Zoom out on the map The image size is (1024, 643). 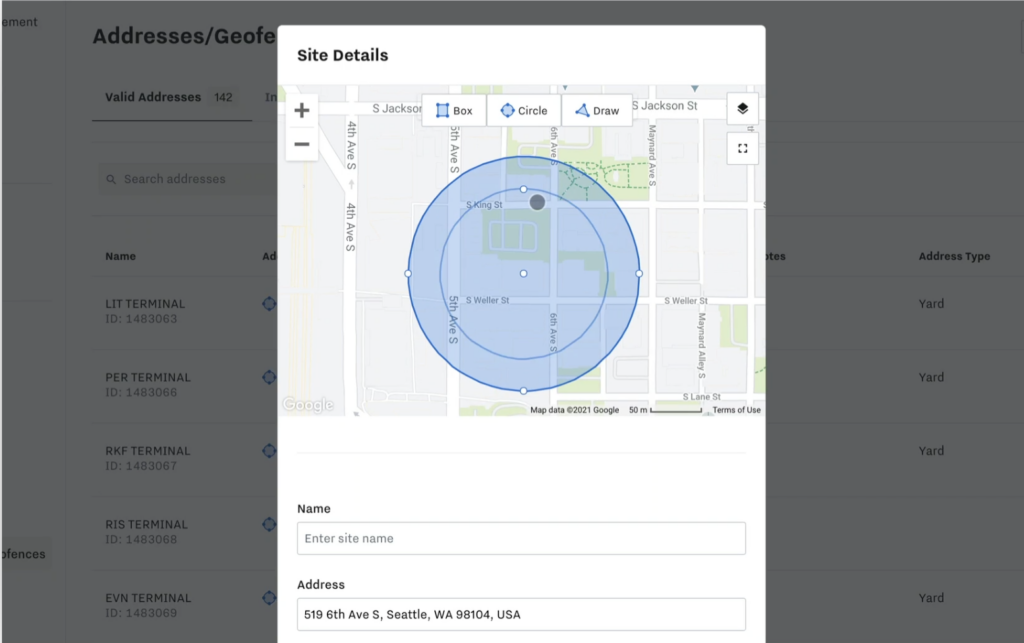click(x=302, y=144)
